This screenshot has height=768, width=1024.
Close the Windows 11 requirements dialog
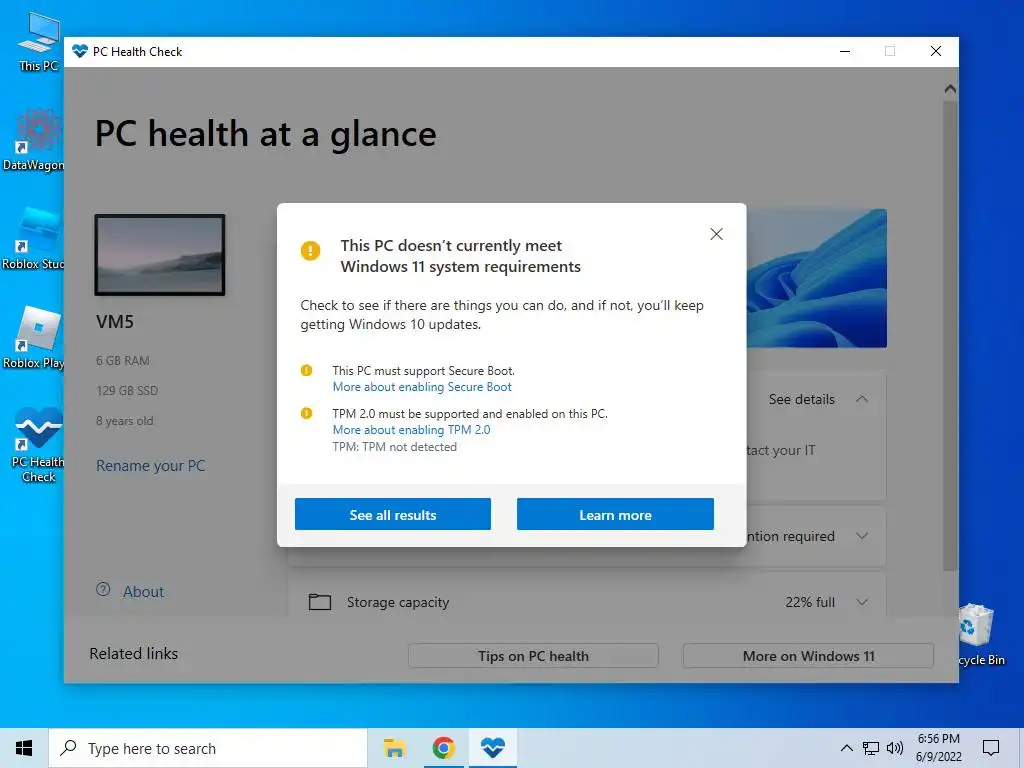click(716, 234)
